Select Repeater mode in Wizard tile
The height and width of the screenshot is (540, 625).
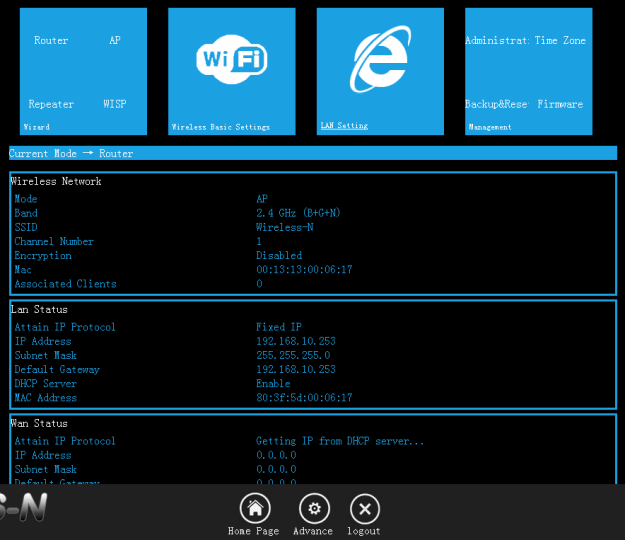pyautogui.click(x=51, y=104)
